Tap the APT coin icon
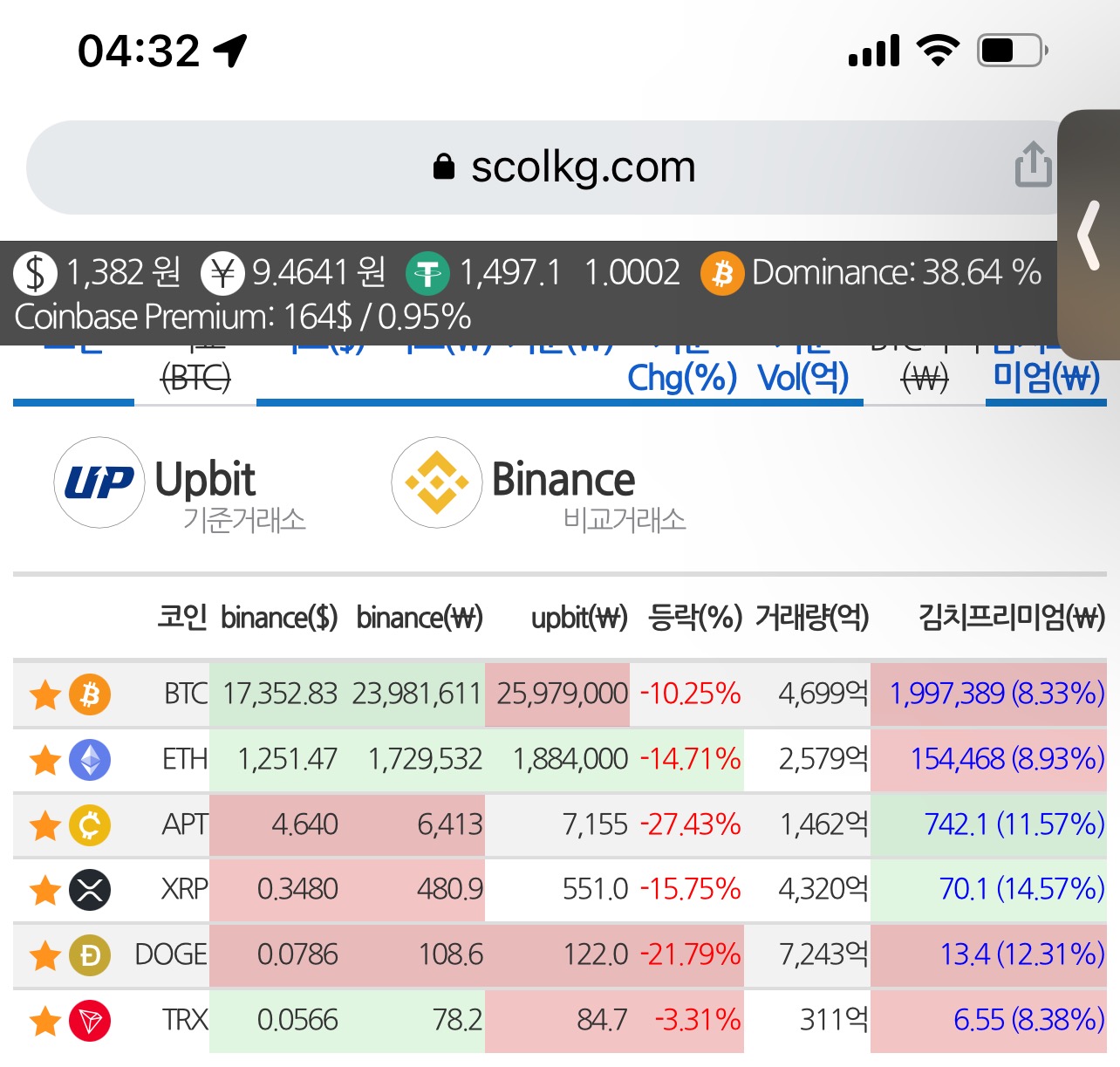This screenshot has width=1120, height=1067. pyautogui.click(x=90, y=824)
